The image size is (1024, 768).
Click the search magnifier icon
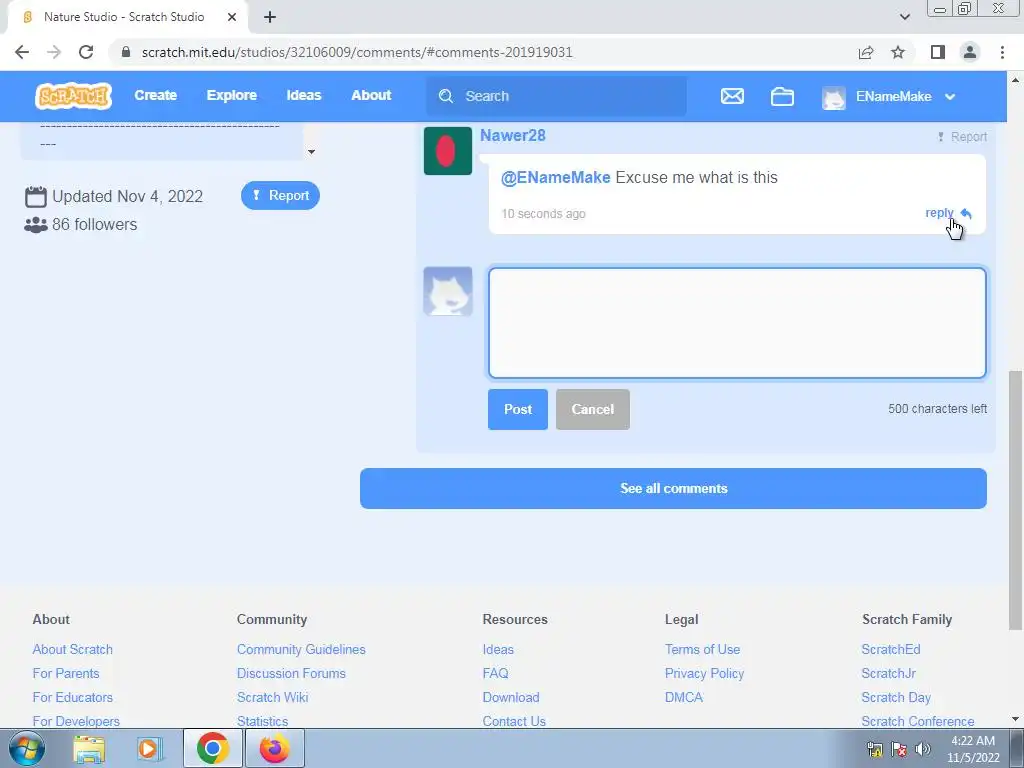coord(446,96)
